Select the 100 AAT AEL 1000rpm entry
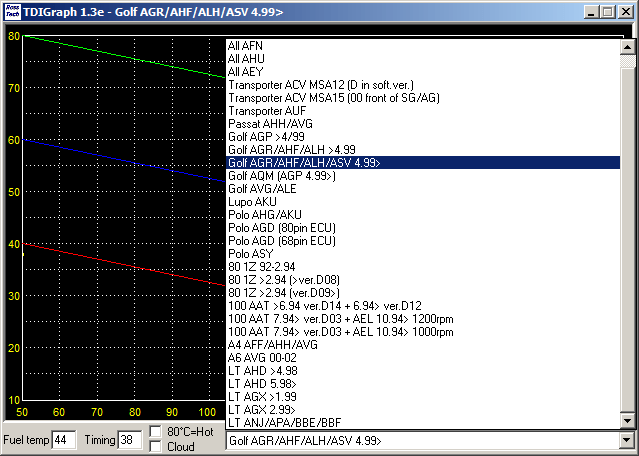The width and height of the screenshot is (639, 456). pyautogui.click(x=423, y=332)
